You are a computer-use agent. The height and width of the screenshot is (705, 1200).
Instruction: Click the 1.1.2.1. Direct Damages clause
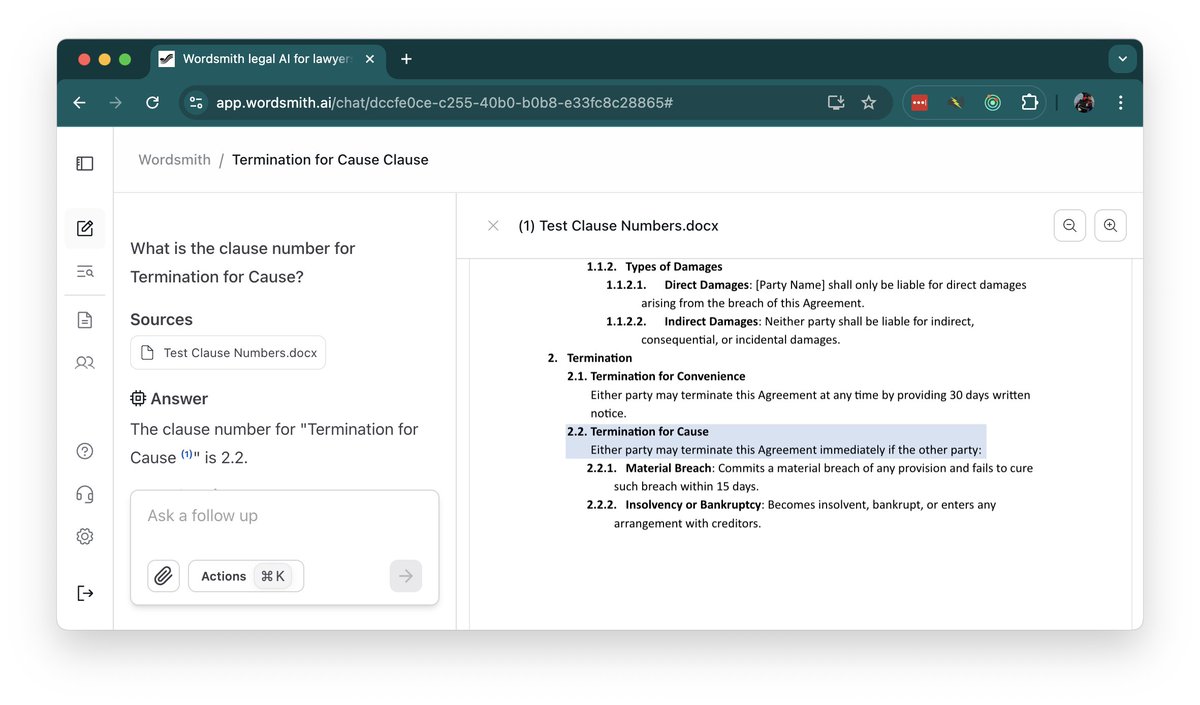click(816, 294)
